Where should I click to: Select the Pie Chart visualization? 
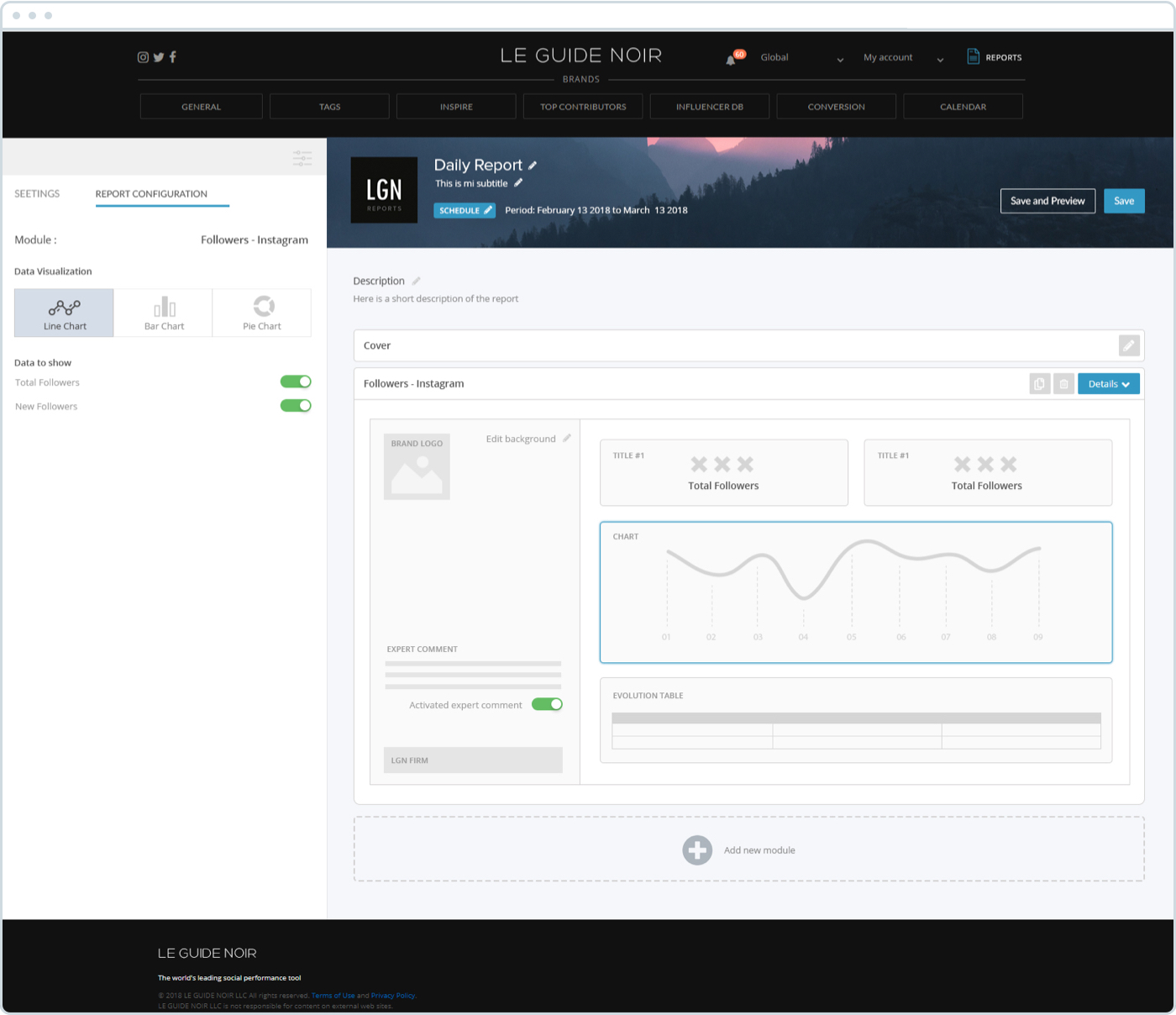262,313
